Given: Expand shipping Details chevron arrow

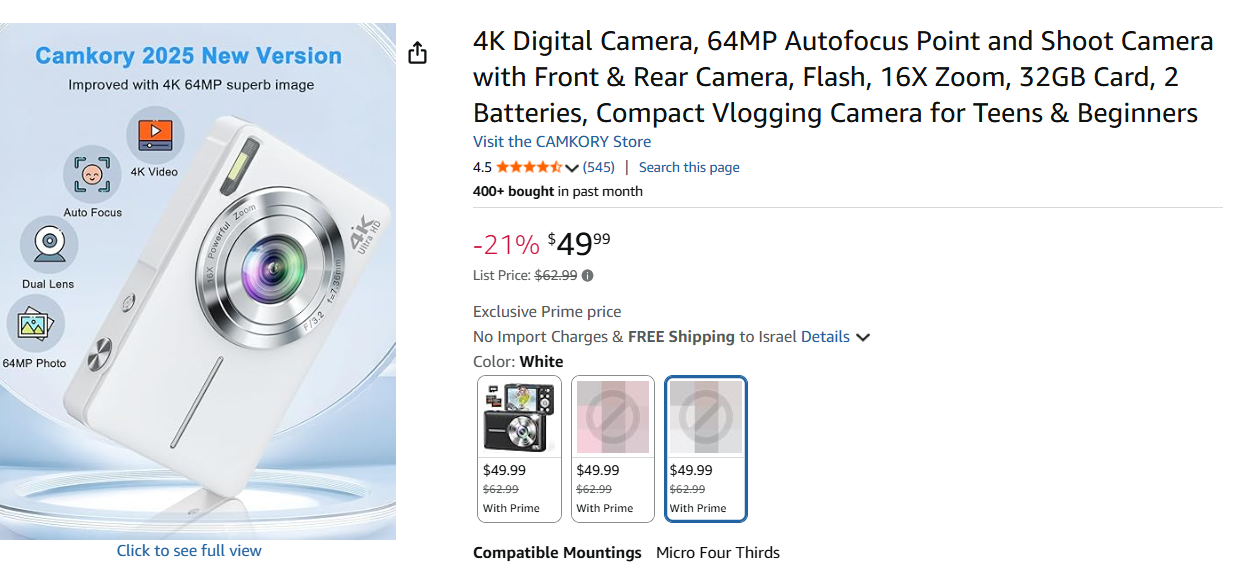Looking at the screenshot, I should [x=863, y=337].
